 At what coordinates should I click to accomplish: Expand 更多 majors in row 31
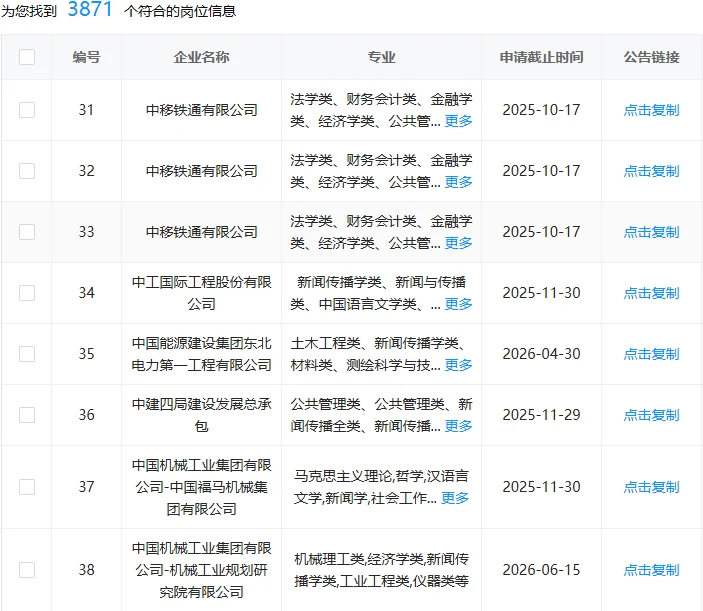point(458,121)
